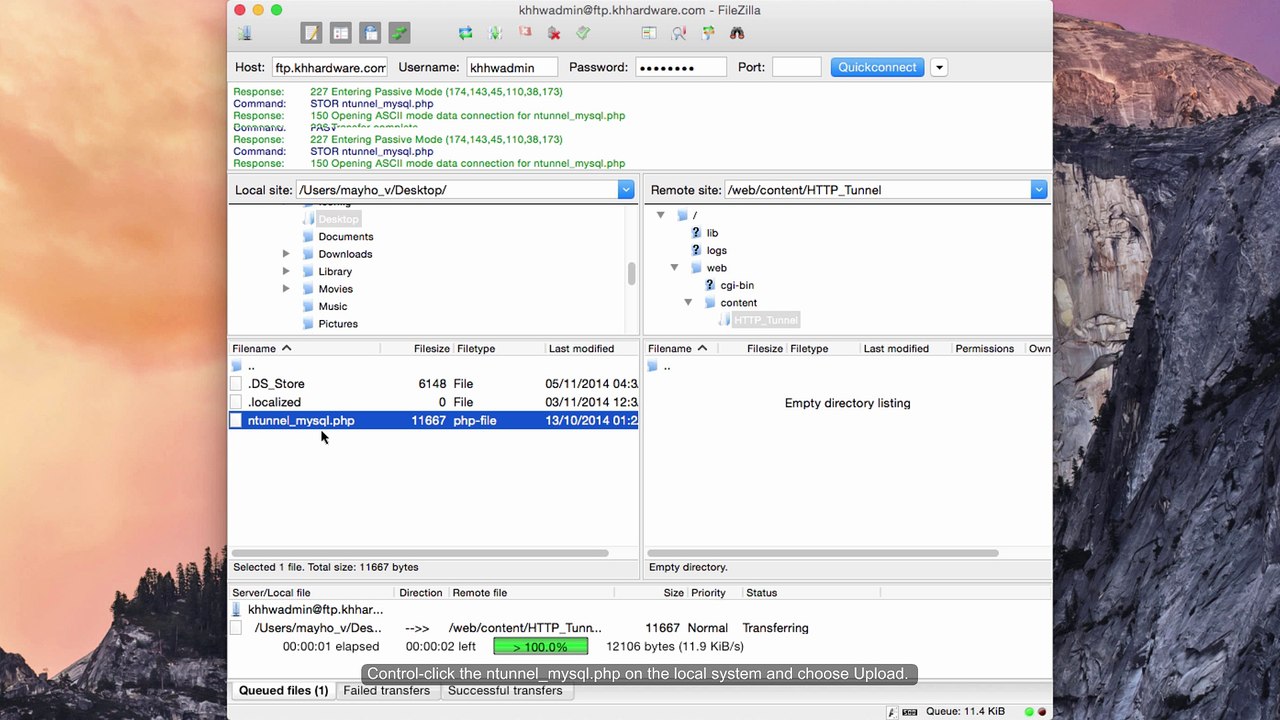Select Documents in the local tree

346,237
